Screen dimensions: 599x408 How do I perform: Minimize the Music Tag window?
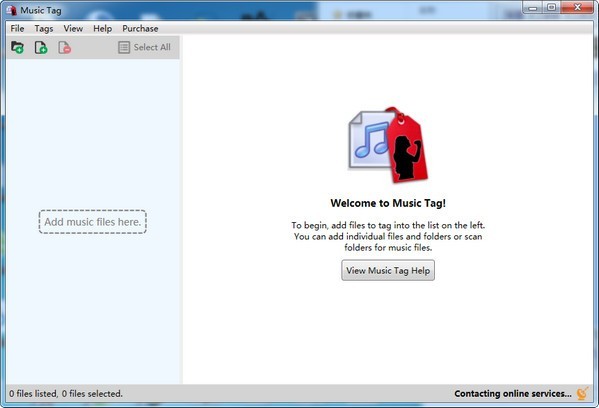533,8
